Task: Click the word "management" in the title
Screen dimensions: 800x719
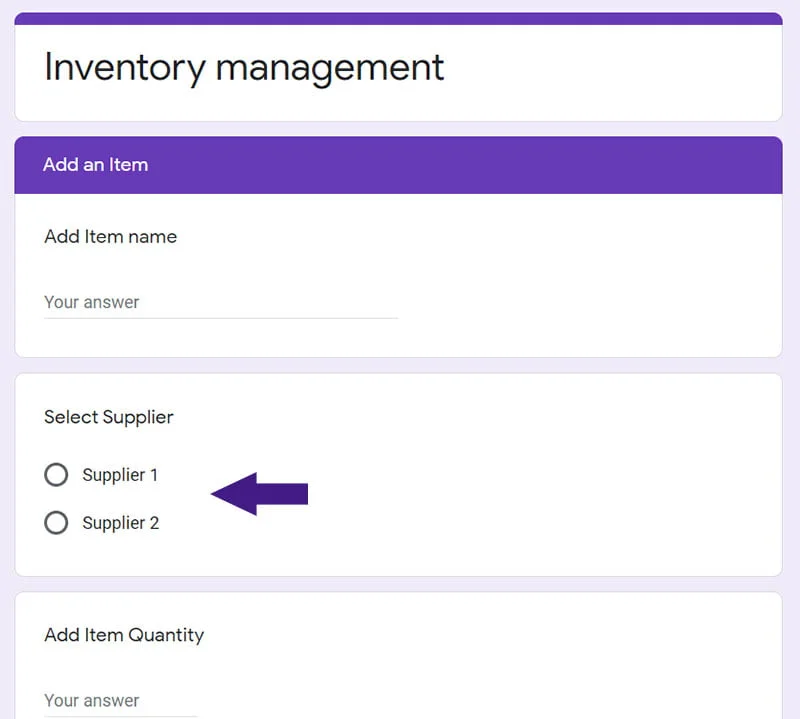Action: tap(330, 67)
